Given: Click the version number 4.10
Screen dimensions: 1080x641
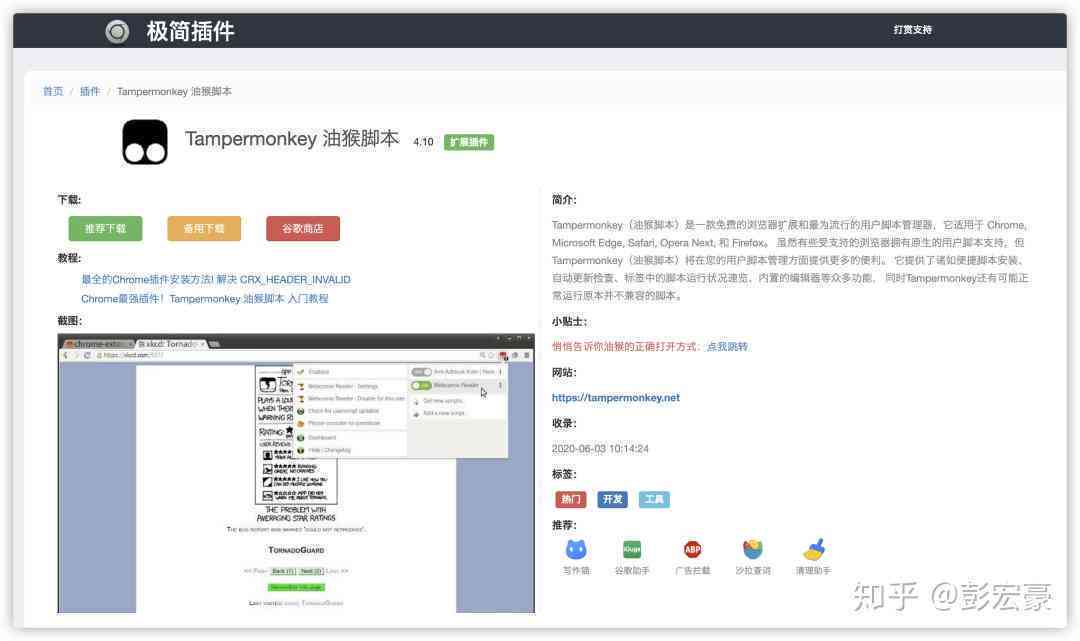Looking at the screenshot, I should tap(423, 142).
